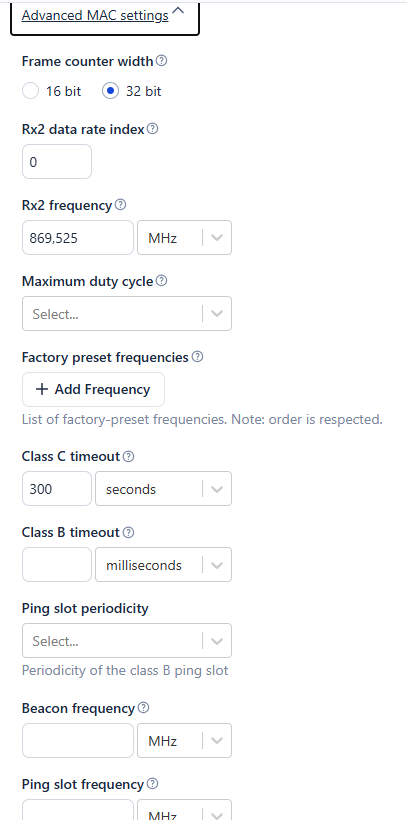Open help tooltip for Frame counter width
The width and height of the screenshot is (407, 820).
[162, 61]
